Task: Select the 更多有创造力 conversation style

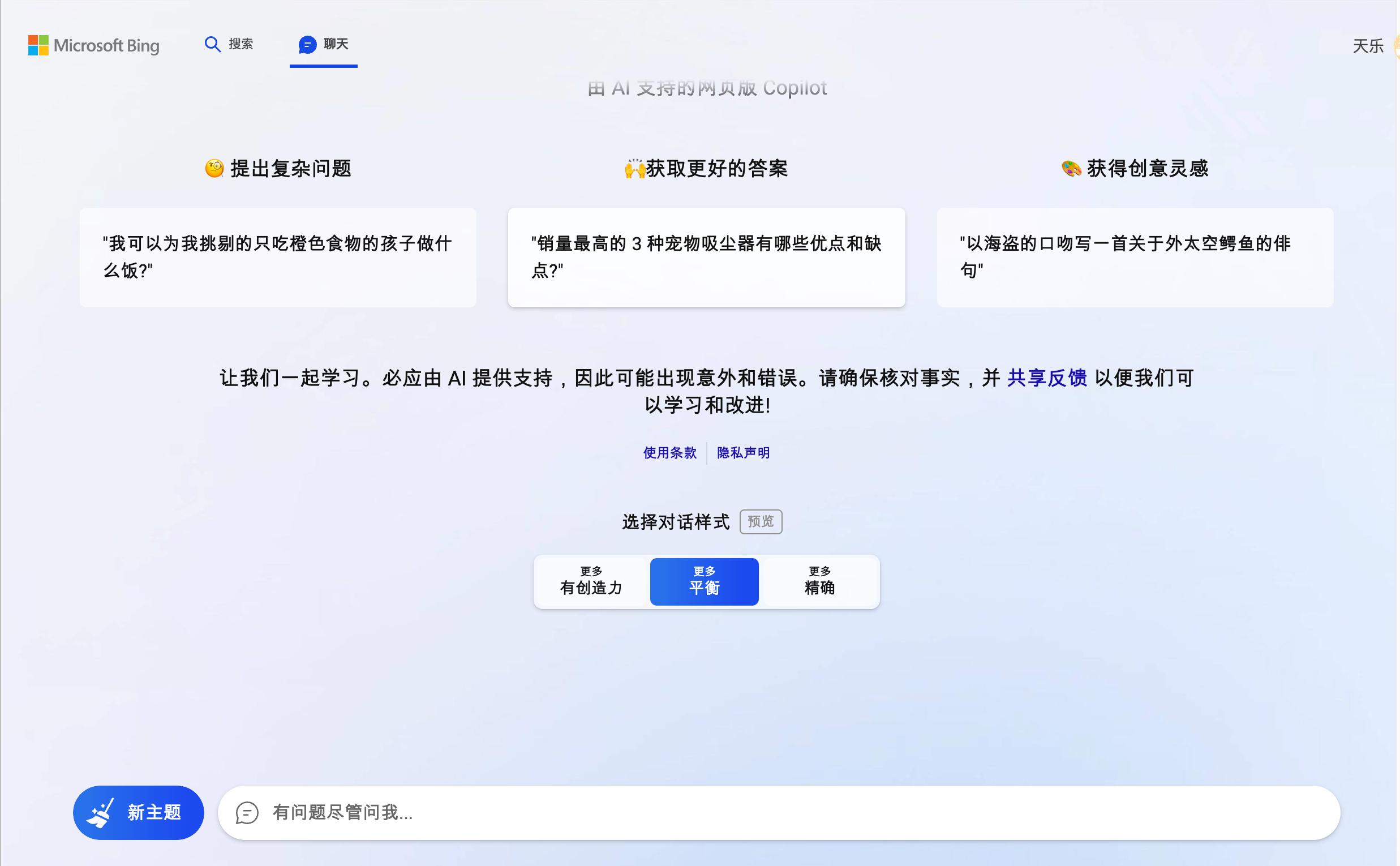Action: [x=590, y=581]
